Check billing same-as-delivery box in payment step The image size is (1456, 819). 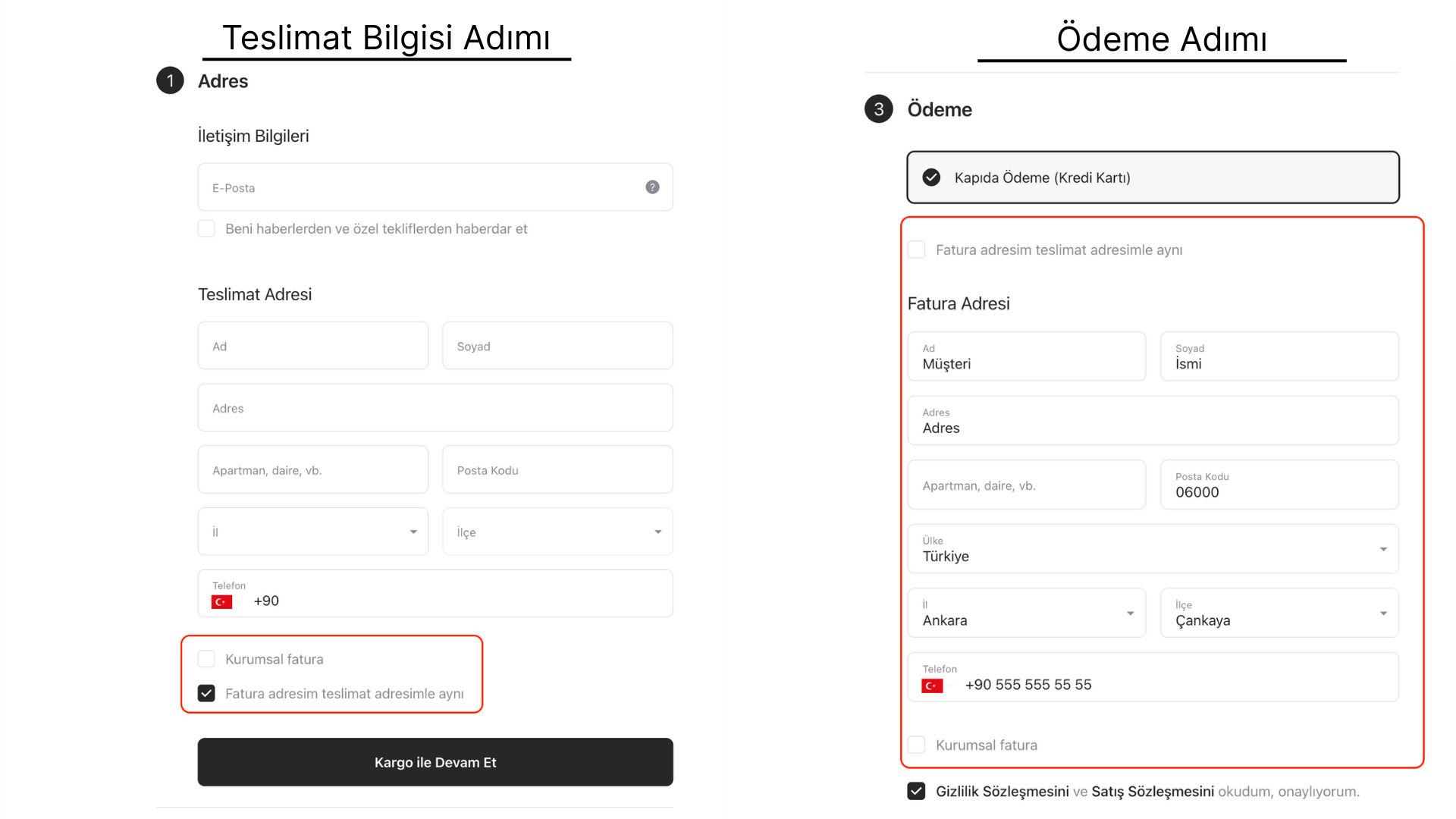pyautogui.click(x=916, y=249)
